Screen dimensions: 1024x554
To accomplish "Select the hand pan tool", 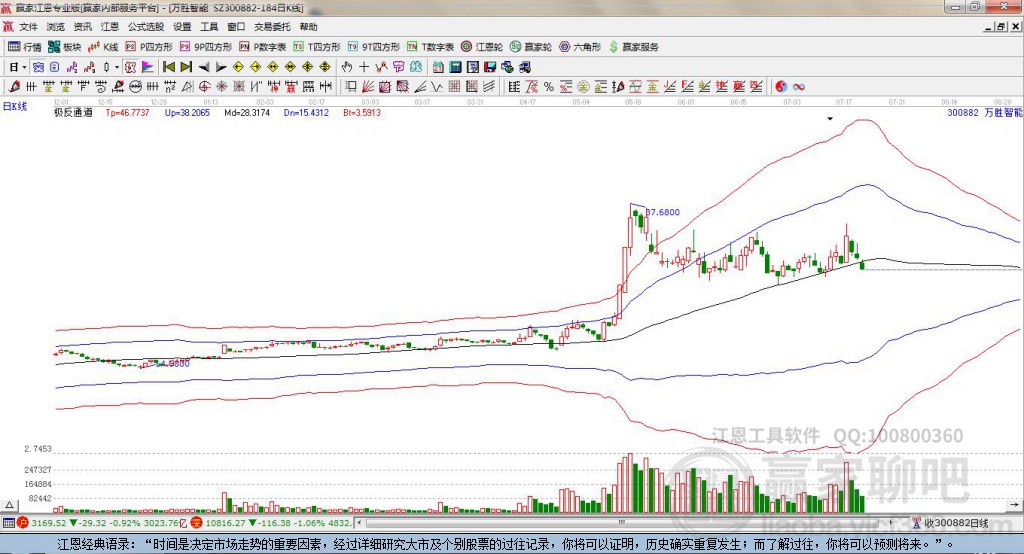I will click(x=346, y=67).
